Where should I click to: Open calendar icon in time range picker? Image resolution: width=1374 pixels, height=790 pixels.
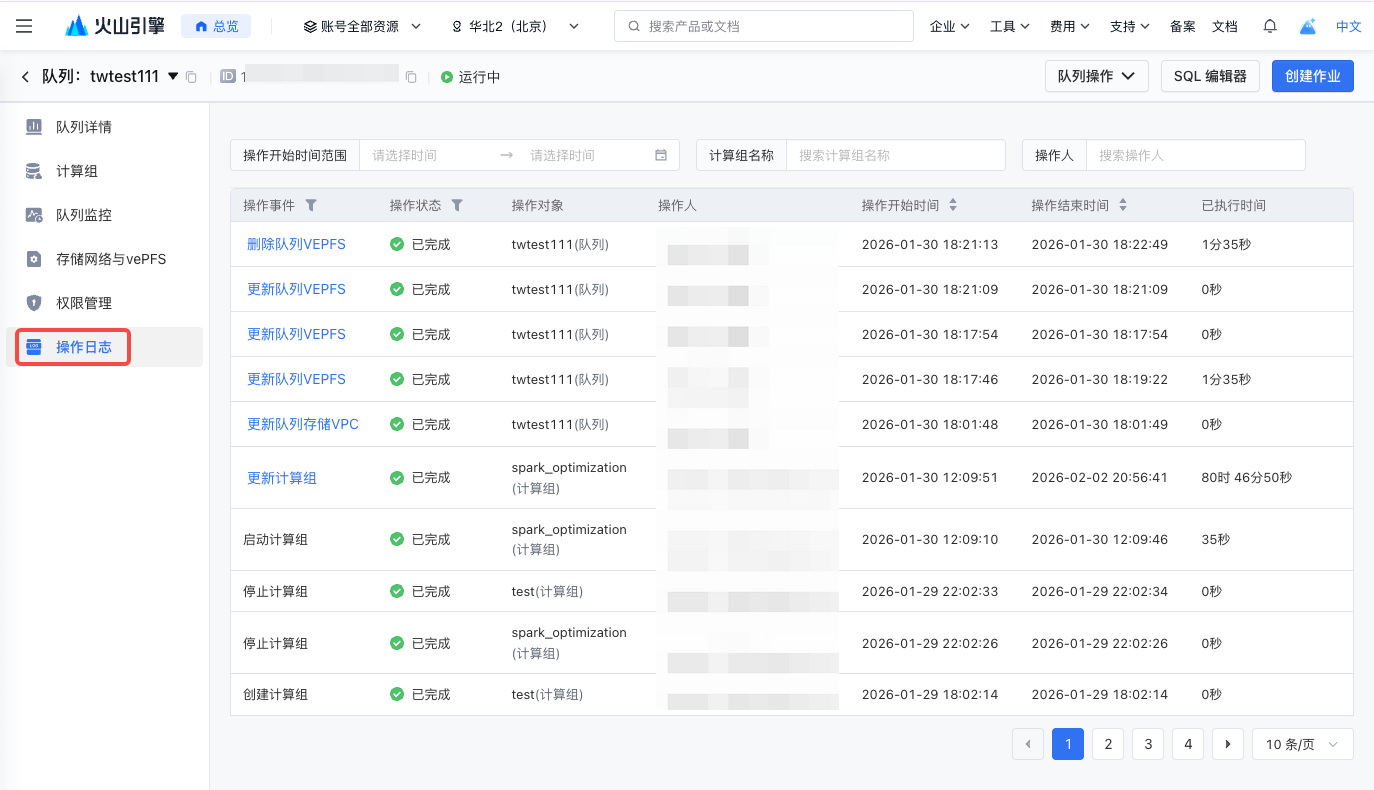coord(661,155)
